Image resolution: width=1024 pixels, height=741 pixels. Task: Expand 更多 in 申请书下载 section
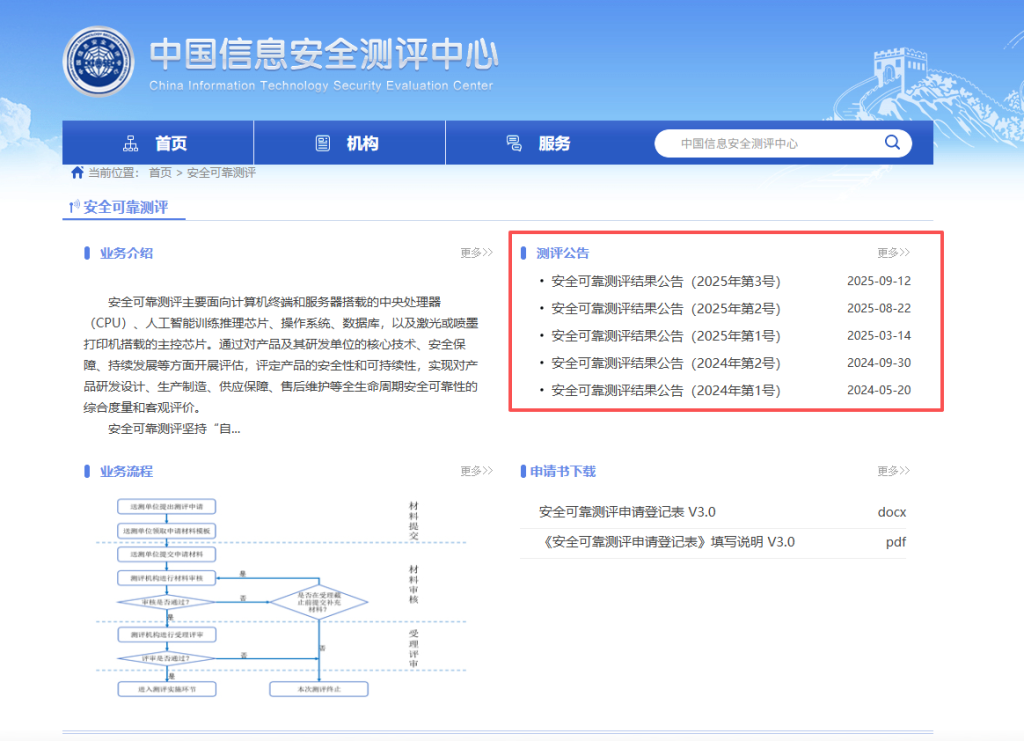coord(893,471)
